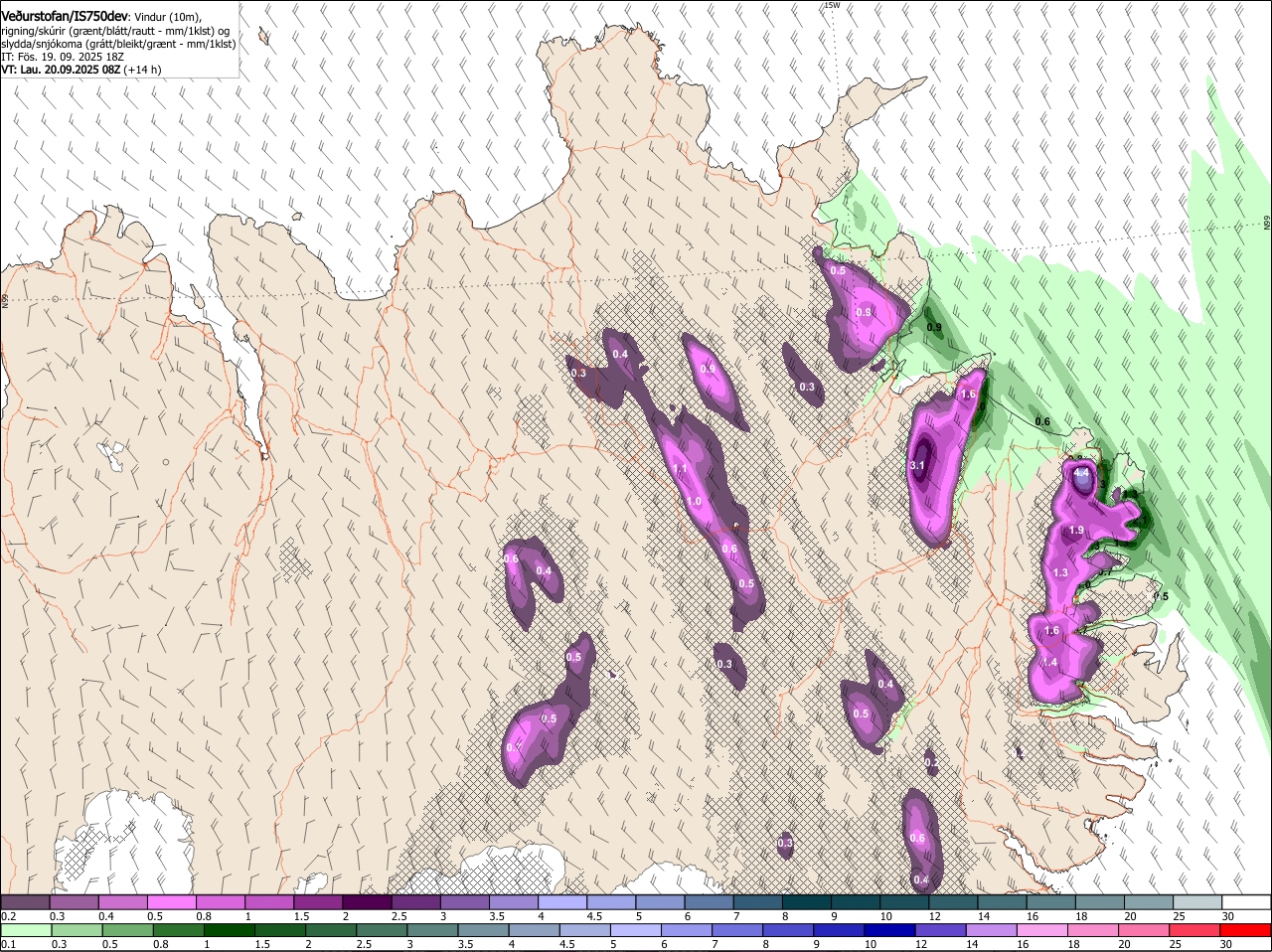
Task: Click white snow legend swatch after 30
Action: (x=1247, y=902)
